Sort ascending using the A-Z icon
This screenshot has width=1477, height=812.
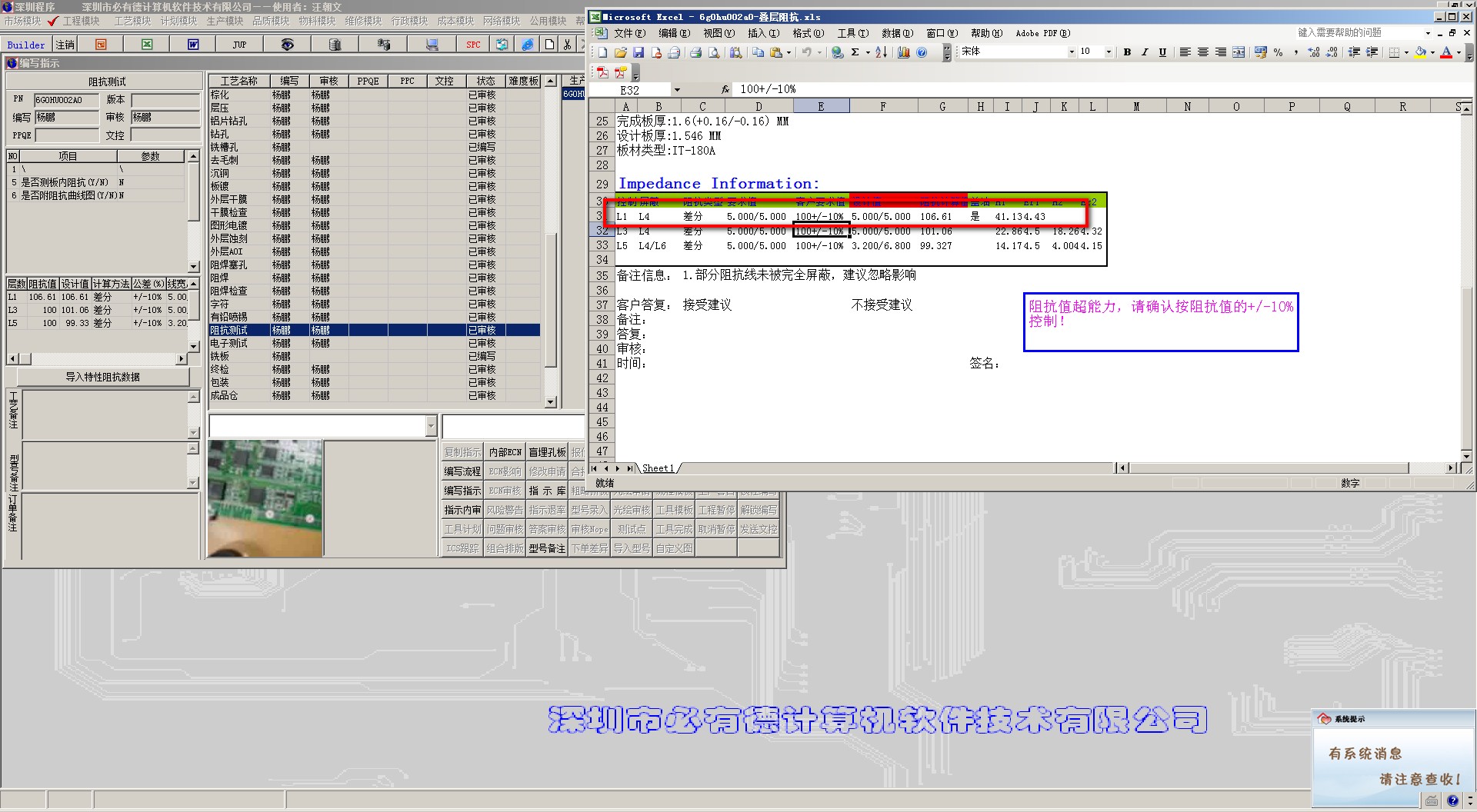(882, 52)
